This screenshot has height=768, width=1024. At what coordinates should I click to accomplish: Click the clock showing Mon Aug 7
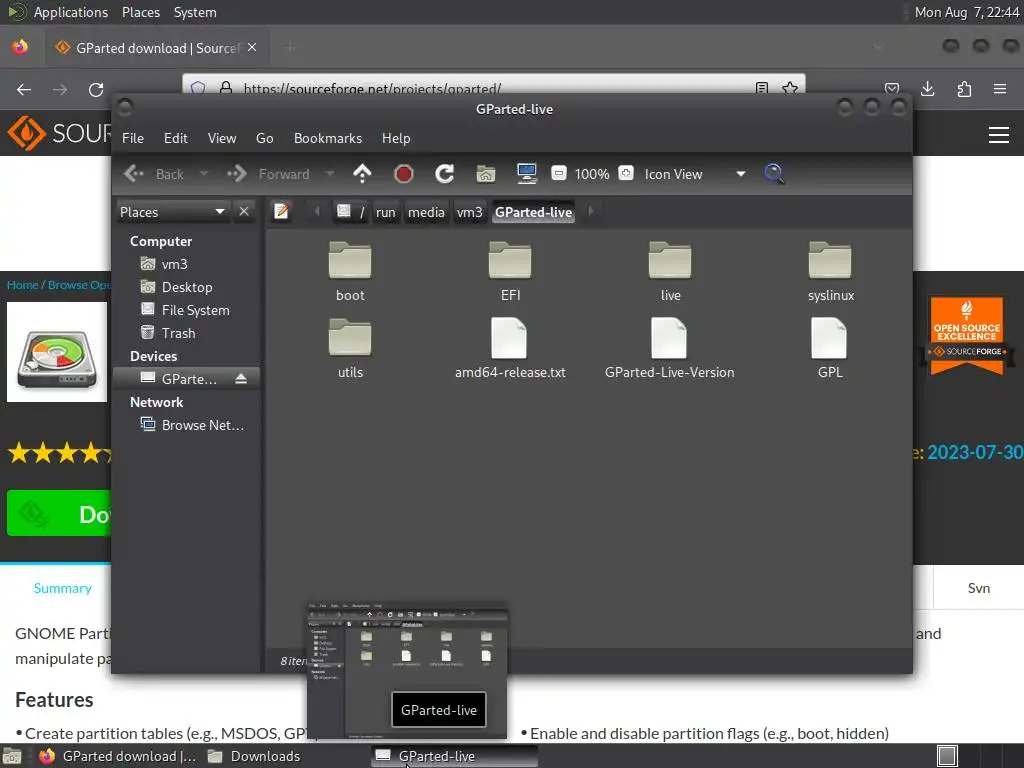[967, 12]
